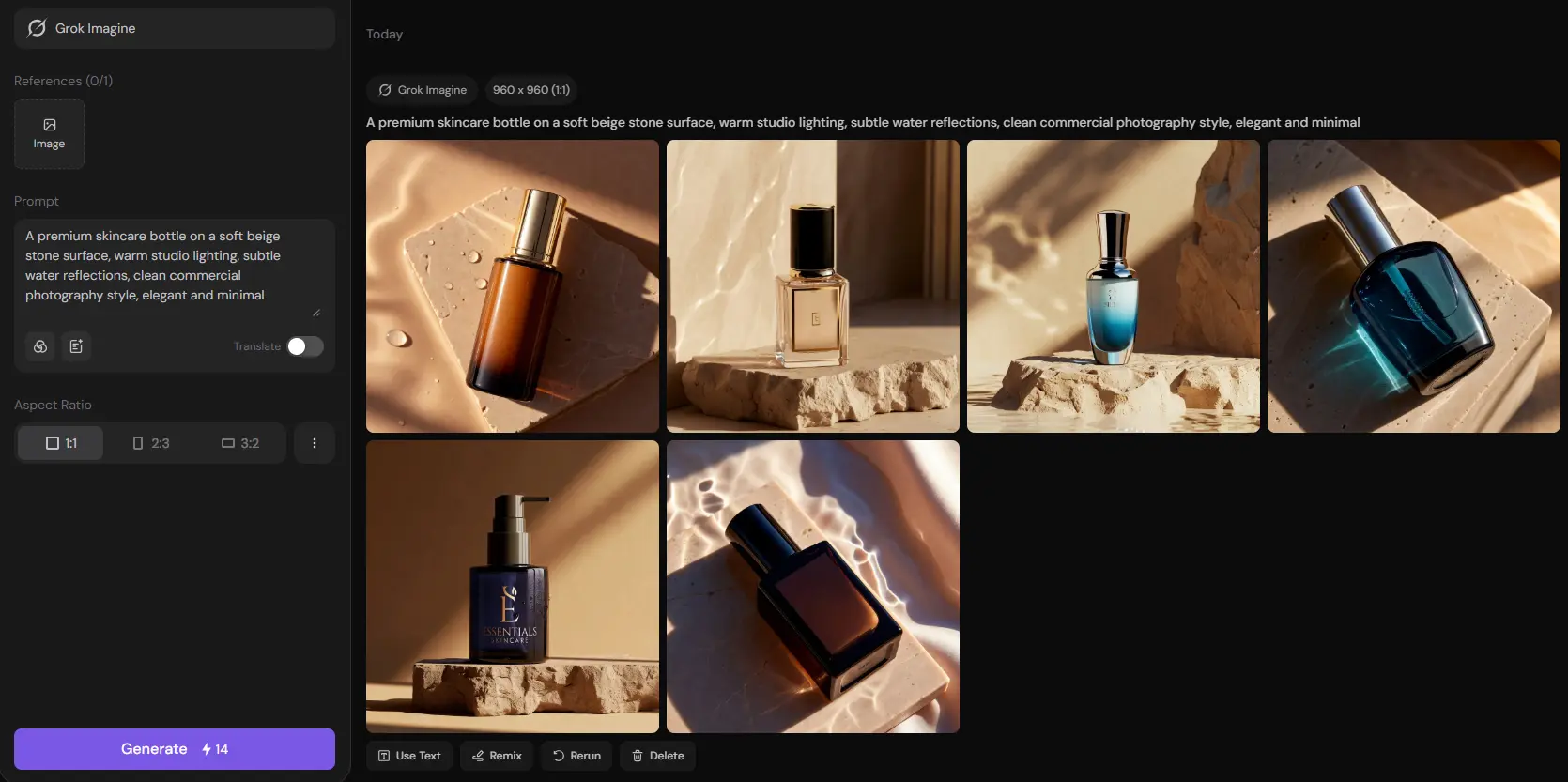This screenshot has width=1568, height=782.
Task: Open the teal bottle lying on stone image
Action: 1414,286
